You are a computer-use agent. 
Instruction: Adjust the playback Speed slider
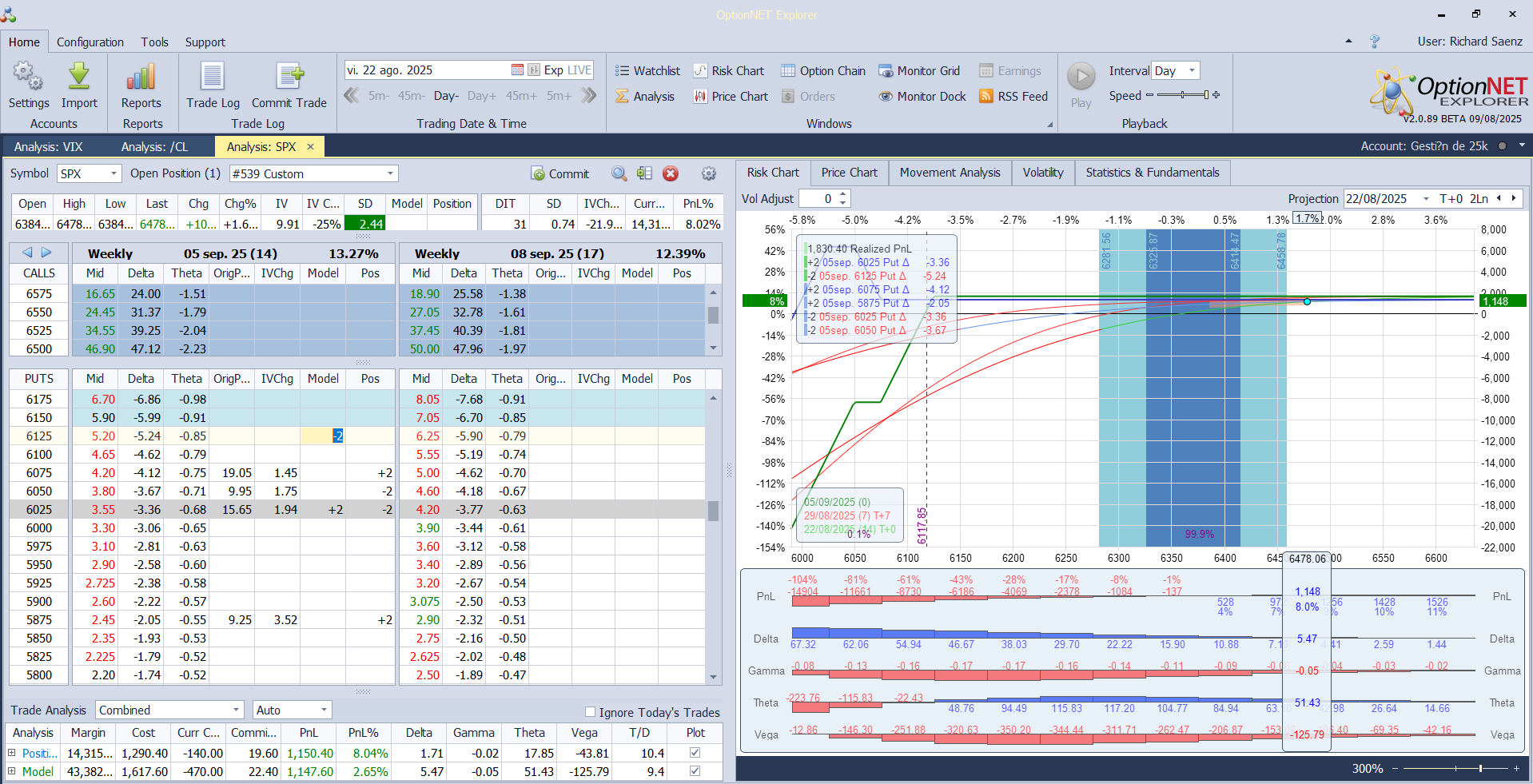(x=1183, y=95)
